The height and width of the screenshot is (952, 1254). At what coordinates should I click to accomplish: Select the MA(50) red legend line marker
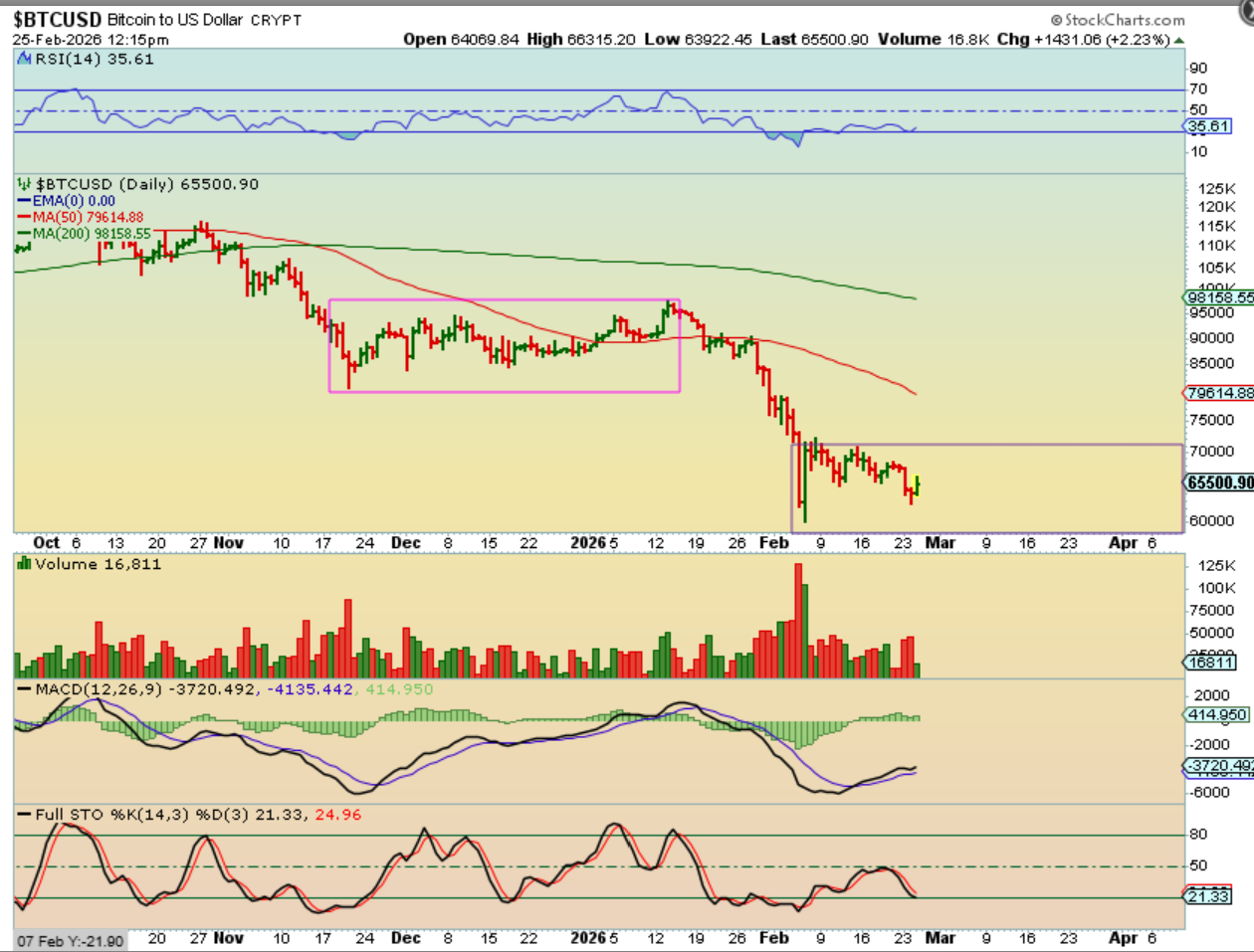(x=25, y=218)
